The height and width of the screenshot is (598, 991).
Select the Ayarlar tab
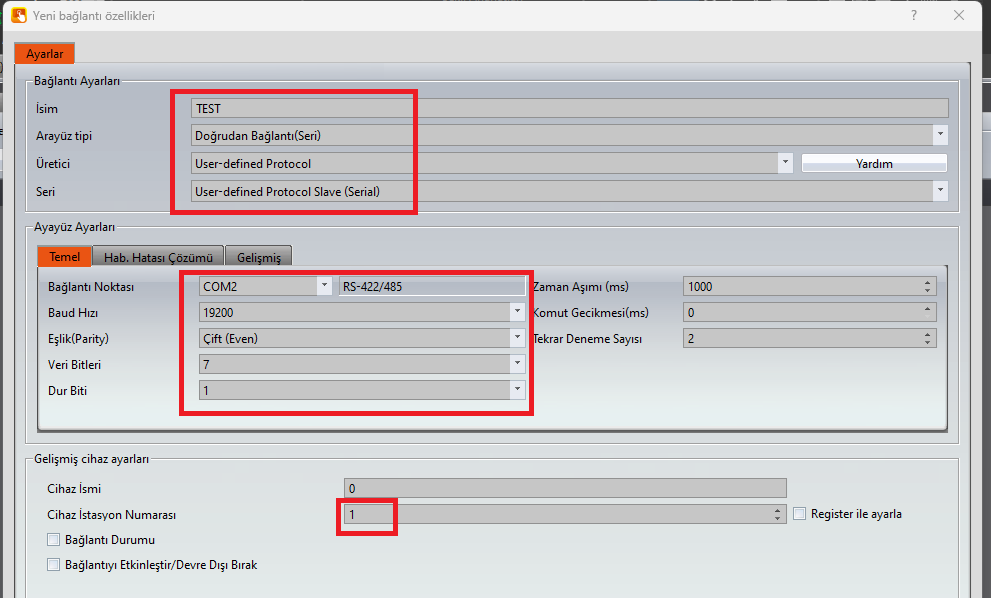coord(44,54)
